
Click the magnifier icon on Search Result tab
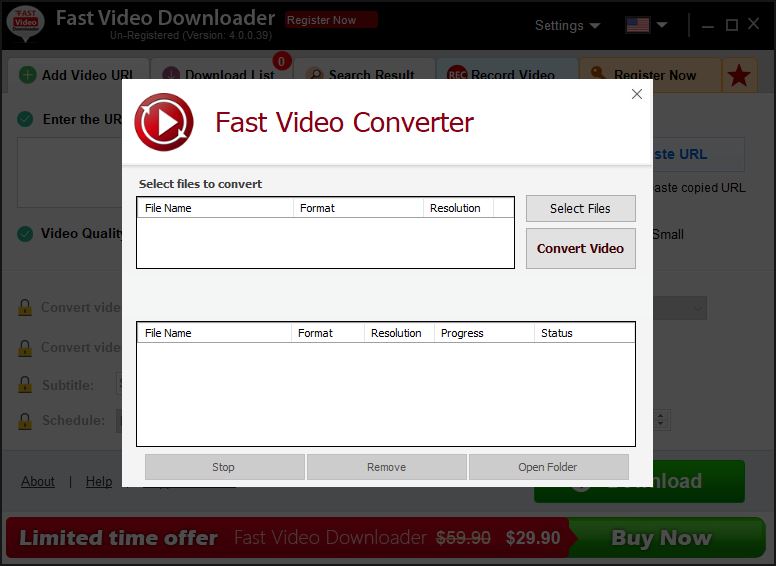[x=314, y=74]
